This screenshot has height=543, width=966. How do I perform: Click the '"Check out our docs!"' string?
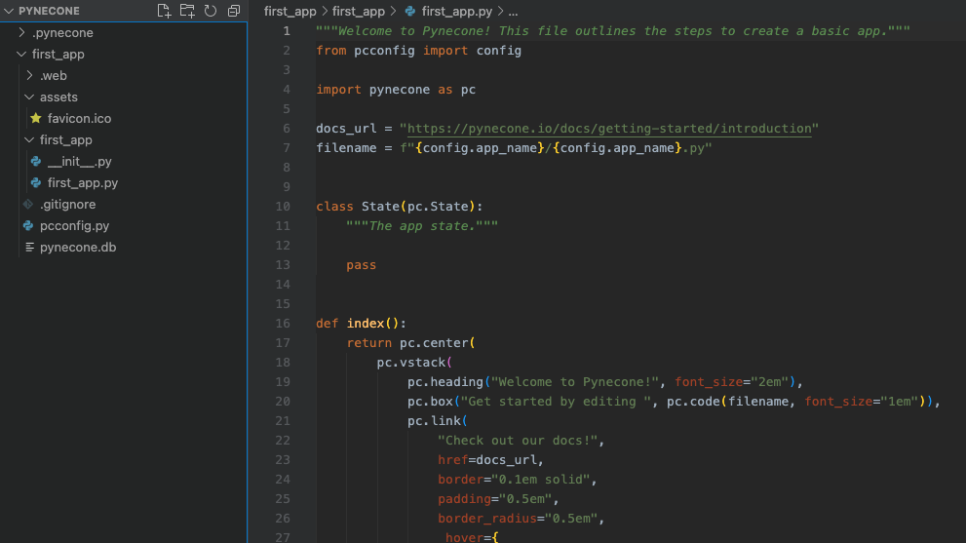(518, 440)
